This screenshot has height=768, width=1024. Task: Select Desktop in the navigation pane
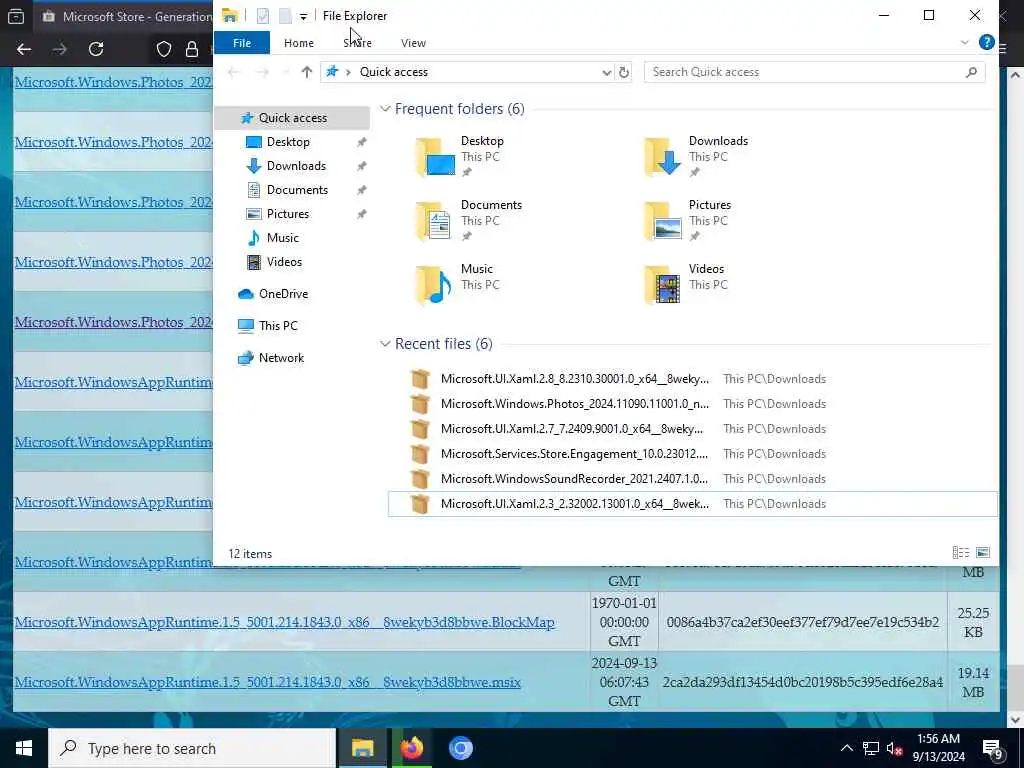pyautogui.click(x=287, y=142)
